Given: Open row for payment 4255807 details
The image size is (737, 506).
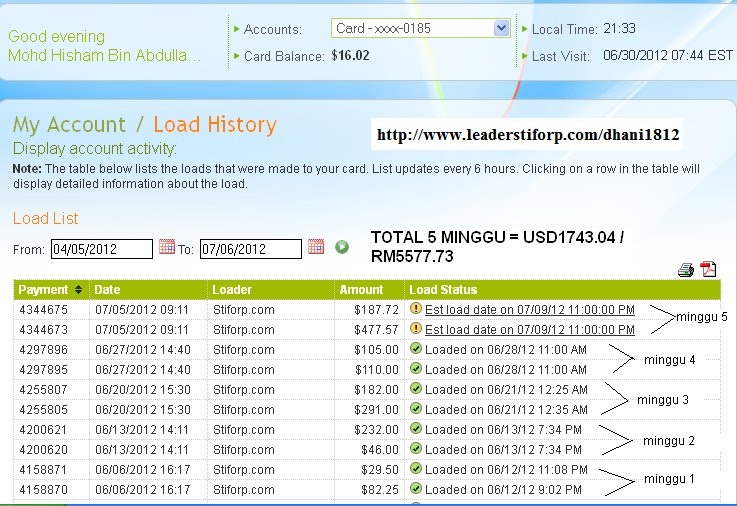Looking at the screenshot, I should (x=367, y=389).
